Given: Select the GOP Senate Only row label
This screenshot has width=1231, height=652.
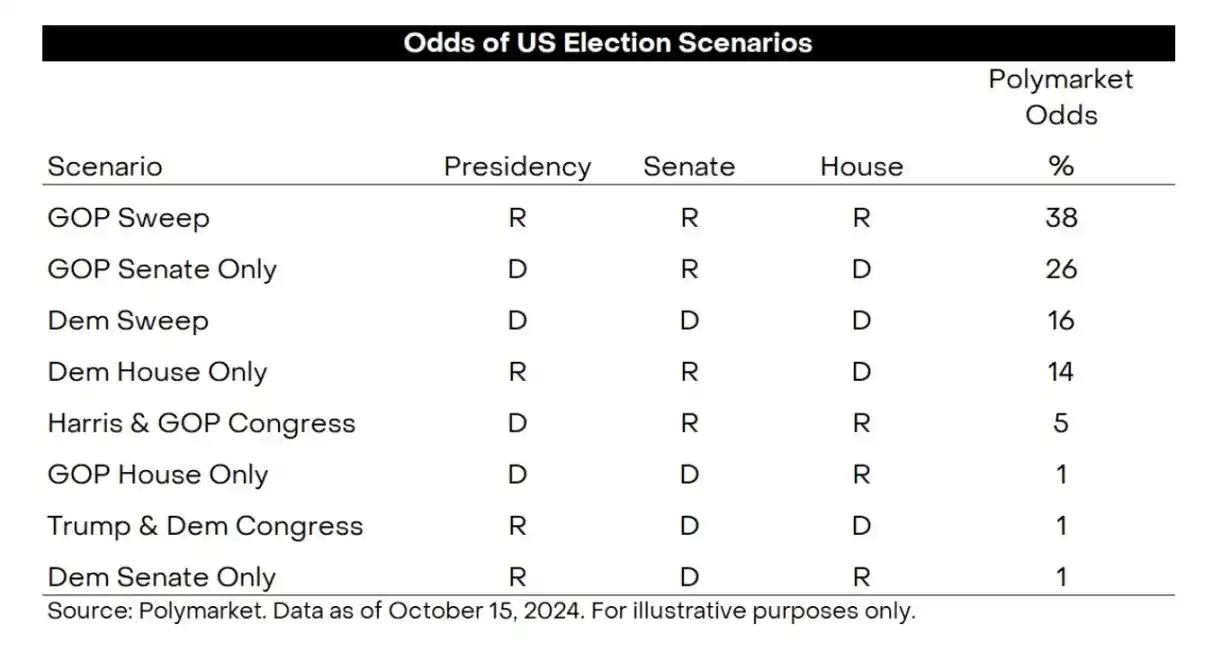Looking at the screenshot, I should [x=162, y=269].
